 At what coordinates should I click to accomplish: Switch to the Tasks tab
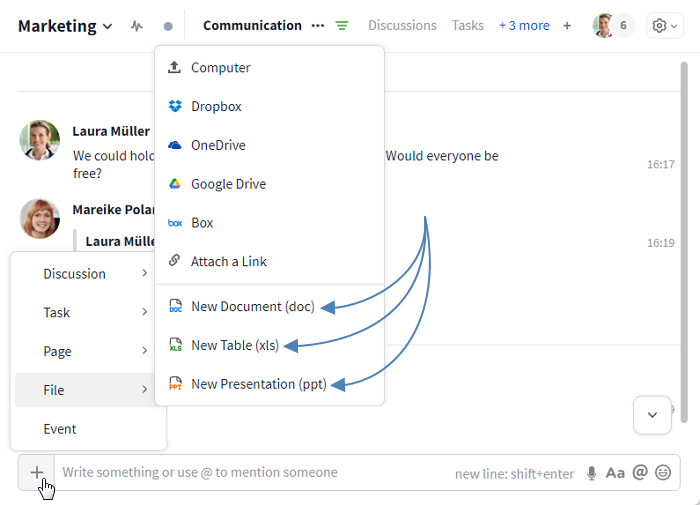[x=467, y=26]
